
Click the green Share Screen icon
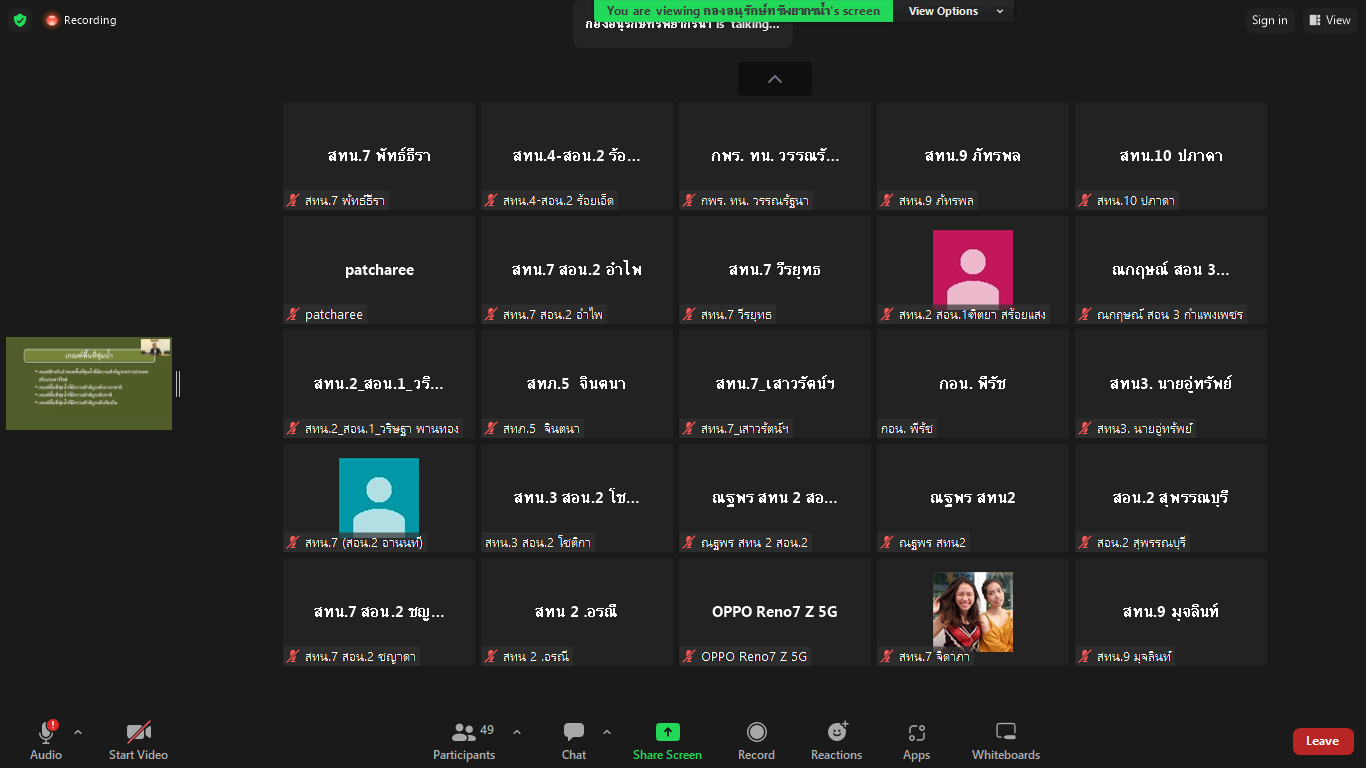[667, 732]
